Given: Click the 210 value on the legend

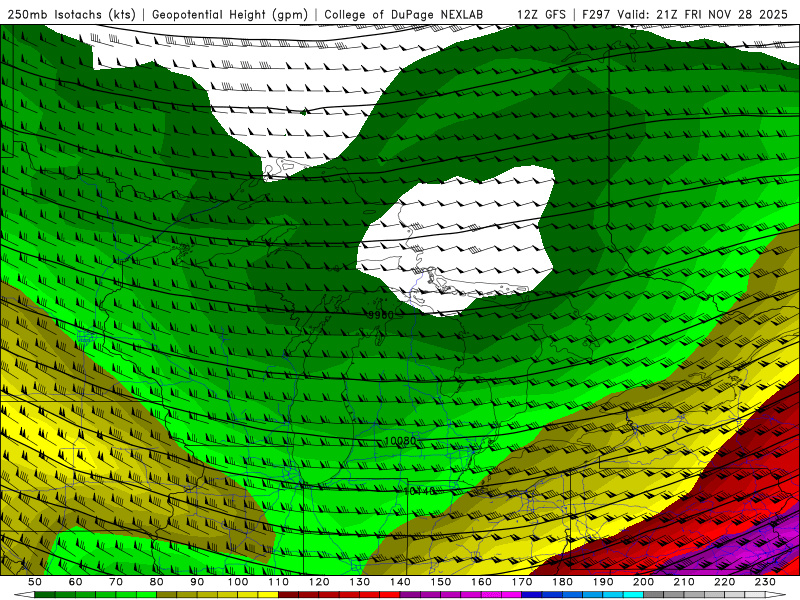Looking at the screenshot, I should (684, 582).
